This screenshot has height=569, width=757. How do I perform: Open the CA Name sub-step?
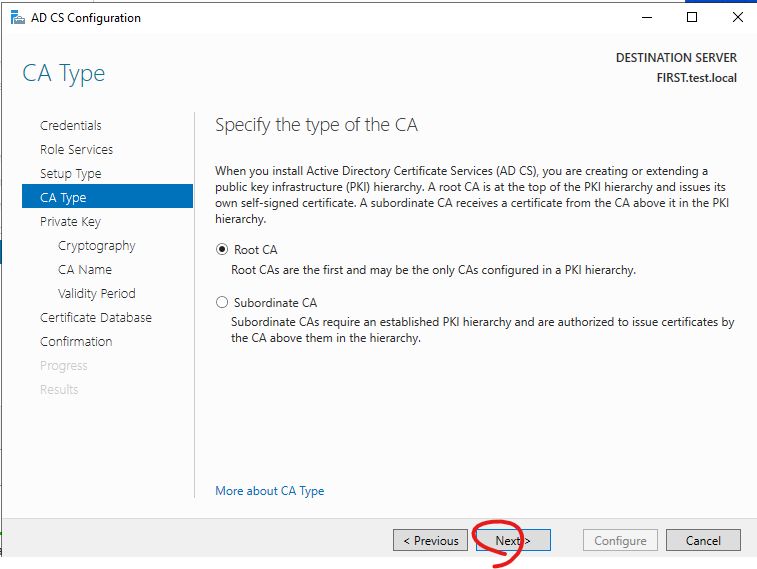(x=84, y=269)
